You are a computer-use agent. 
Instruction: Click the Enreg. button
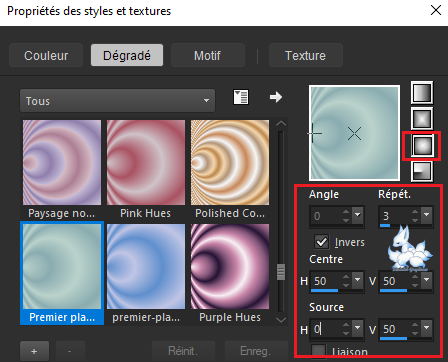click(256, 351)
